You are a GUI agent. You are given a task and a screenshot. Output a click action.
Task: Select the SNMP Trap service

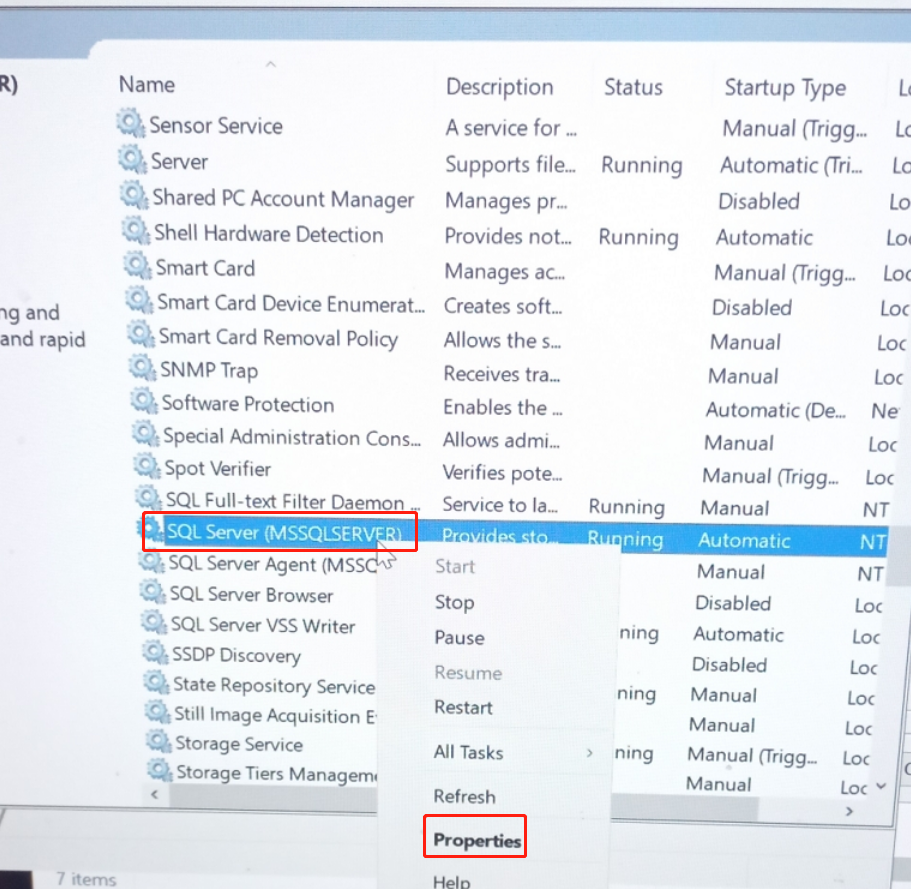click(x=209, y=370)
